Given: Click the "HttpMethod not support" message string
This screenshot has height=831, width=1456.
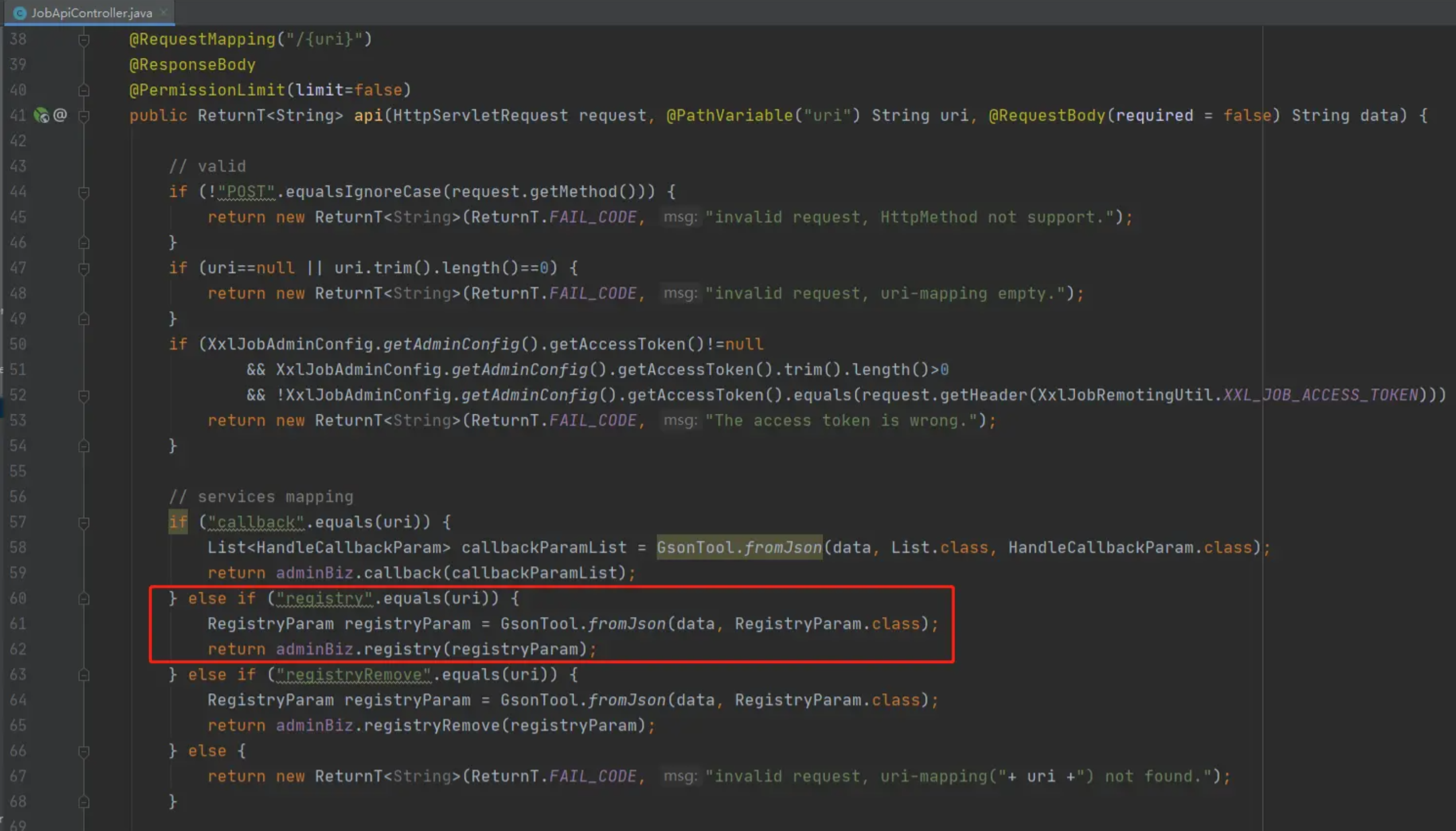Looking at the screenshot, I should pos(910,217).
